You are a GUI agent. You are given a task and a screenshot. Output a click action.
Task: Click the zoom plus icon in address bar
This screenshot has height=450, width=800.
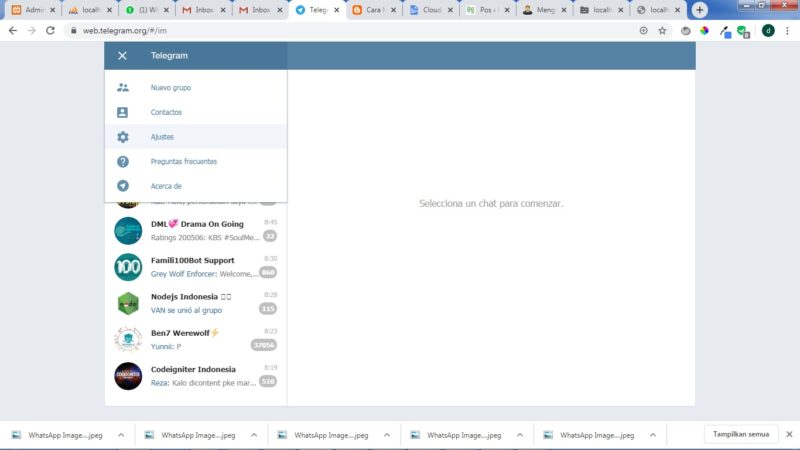pyautogui.click(x=643, y=31)
